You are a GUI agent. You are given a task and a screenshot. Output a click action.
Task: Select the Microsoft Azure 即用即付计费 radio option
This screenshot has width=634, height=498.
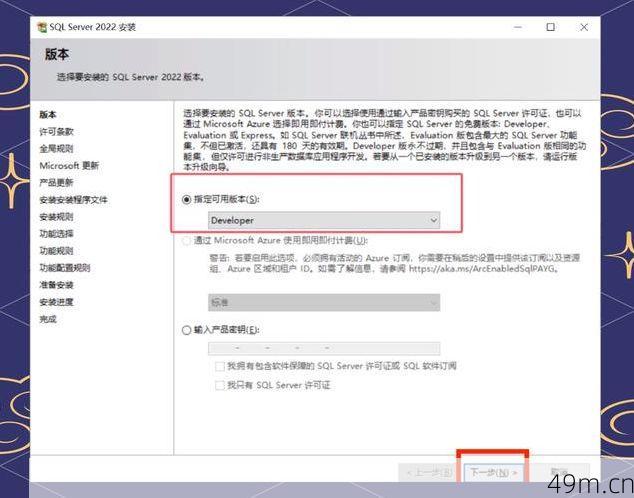pyautogui.click(x=186, y=241)
